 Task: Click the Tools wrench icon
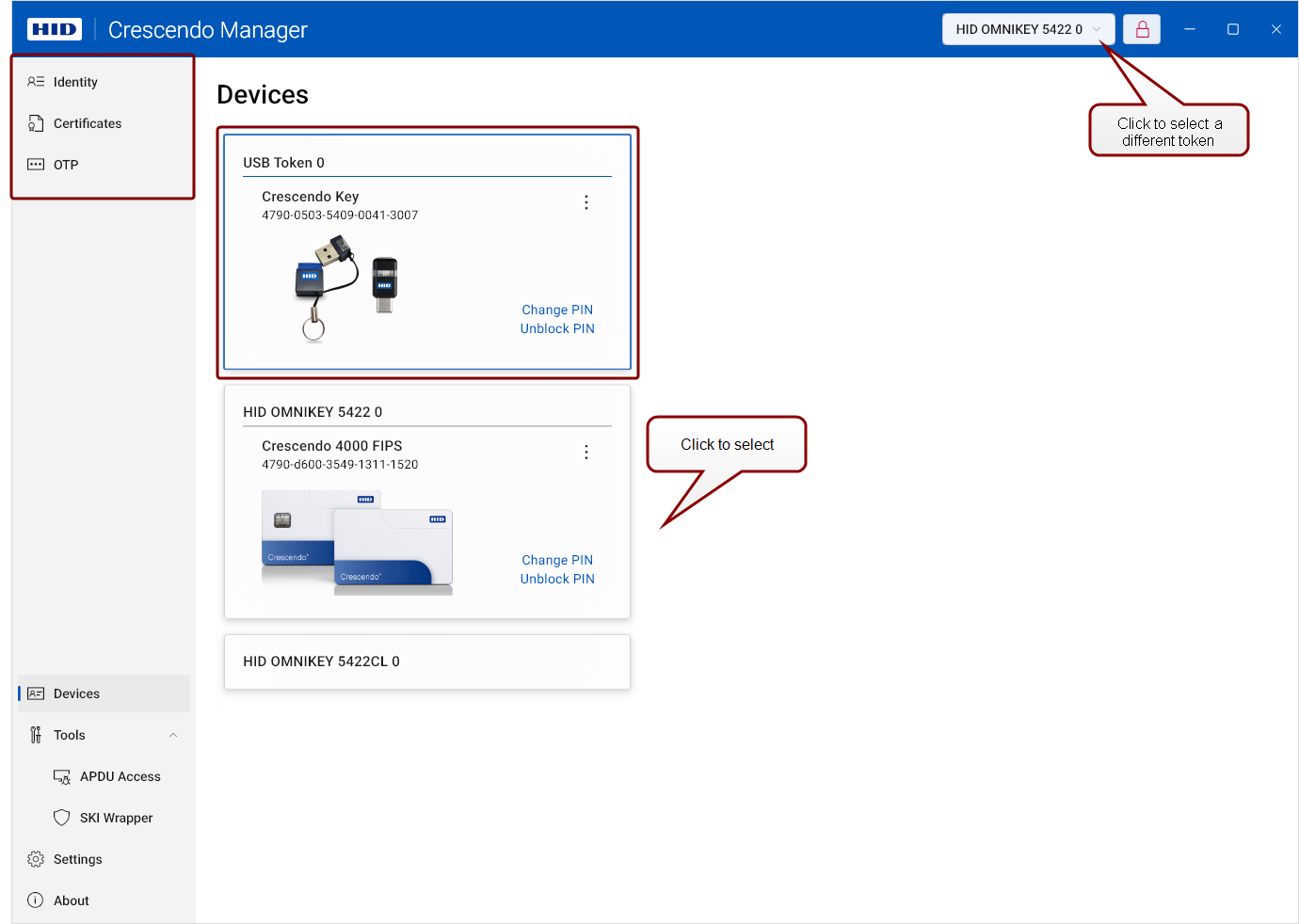coord(36,735)
